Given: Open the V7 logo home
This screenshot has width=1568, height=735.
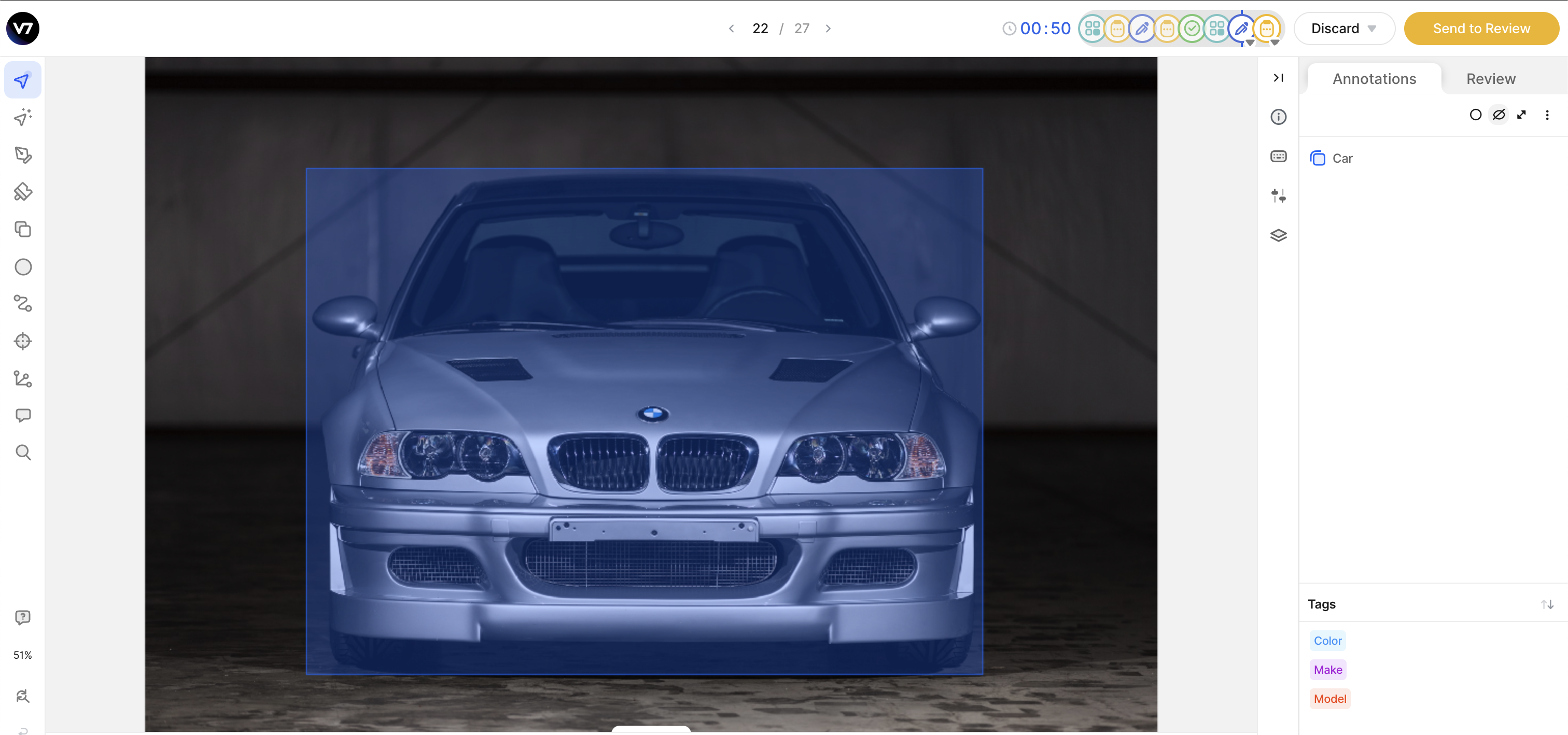Looking at the screenshot, I should pos(22,29).
